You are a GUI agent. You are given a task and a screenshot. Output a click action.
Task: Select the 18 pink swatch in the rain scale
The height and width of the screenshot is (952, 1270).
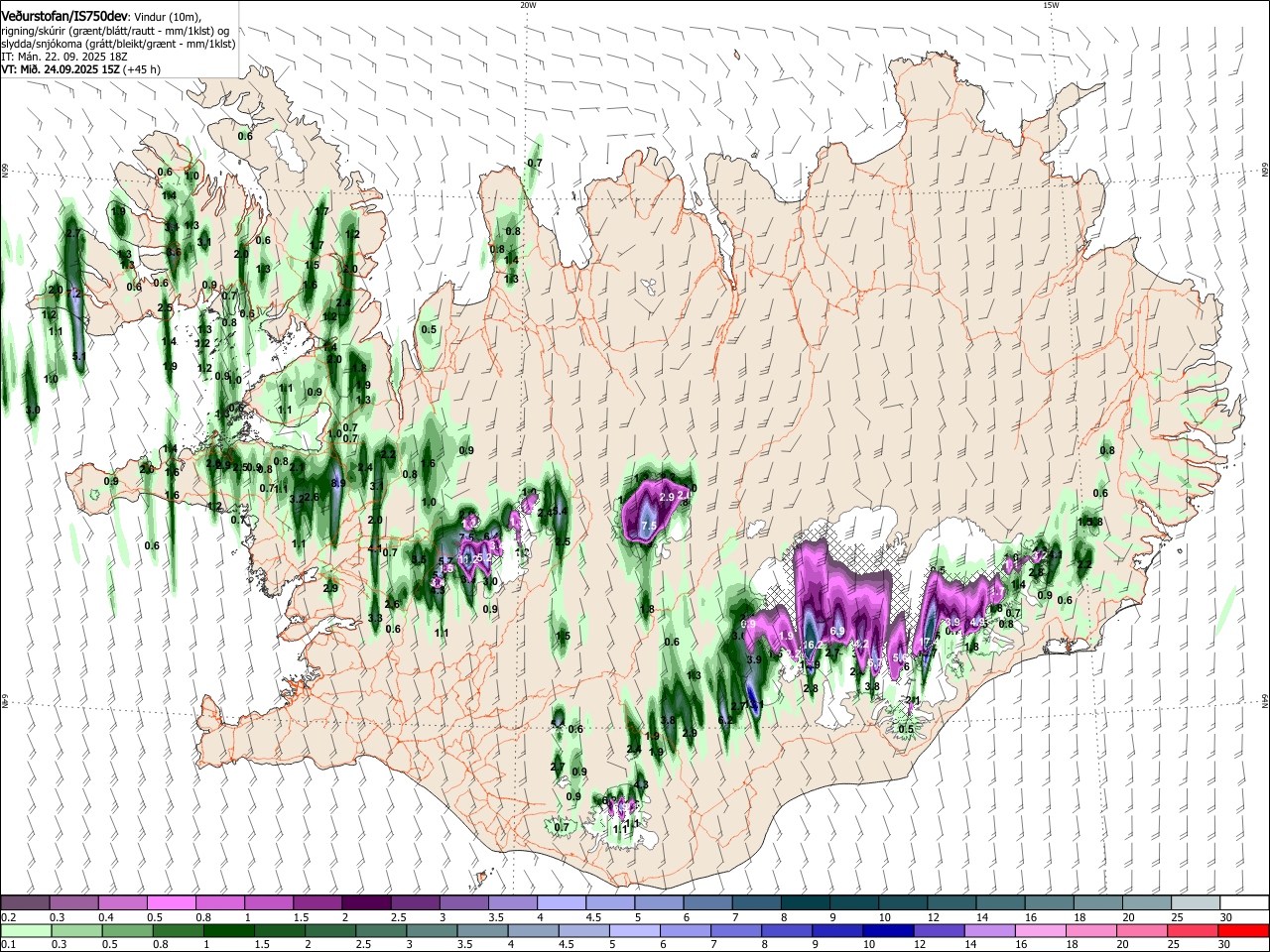pos(1090,930)
